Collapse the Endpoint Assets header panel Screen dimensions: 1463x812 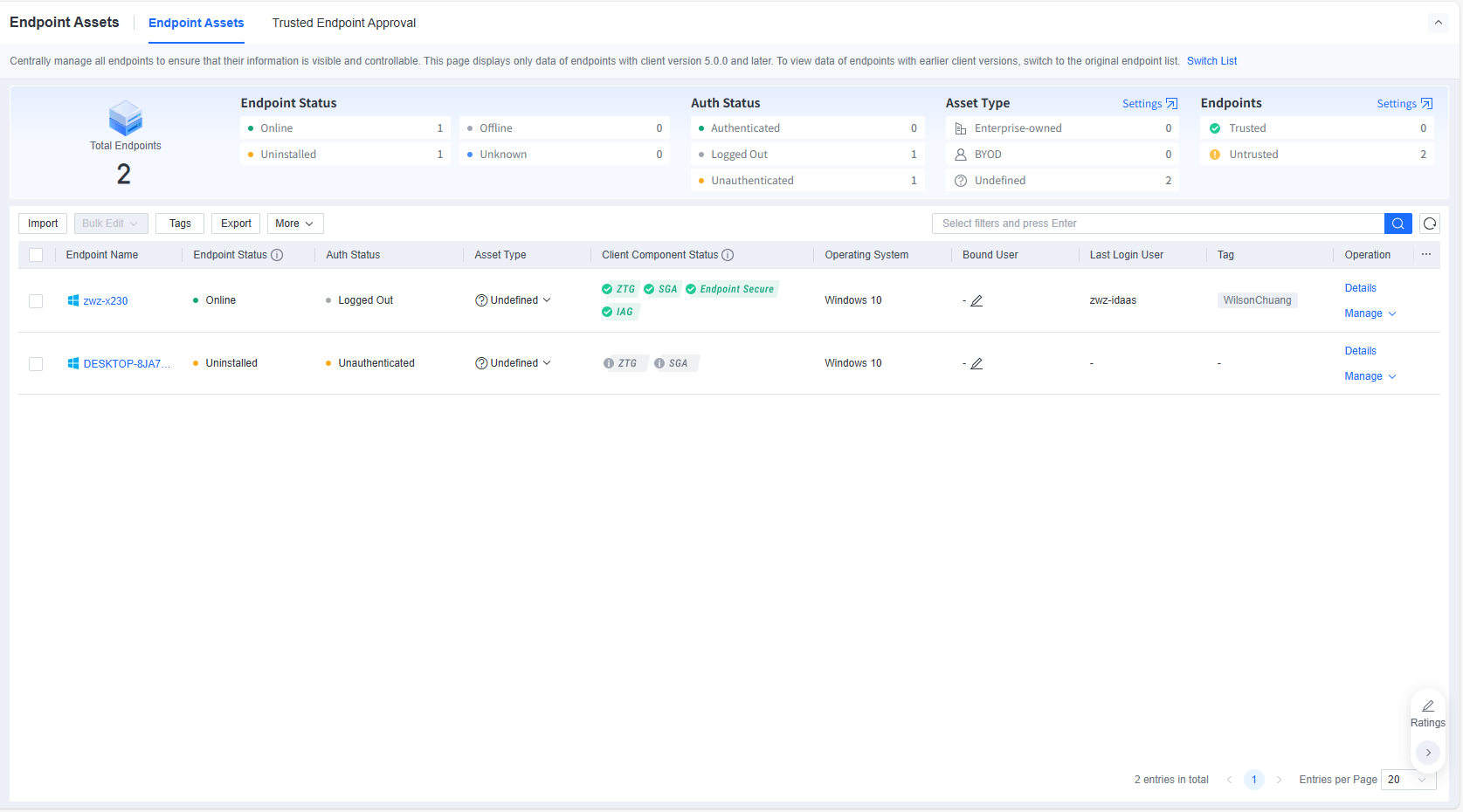click(x=1439, y=23)
